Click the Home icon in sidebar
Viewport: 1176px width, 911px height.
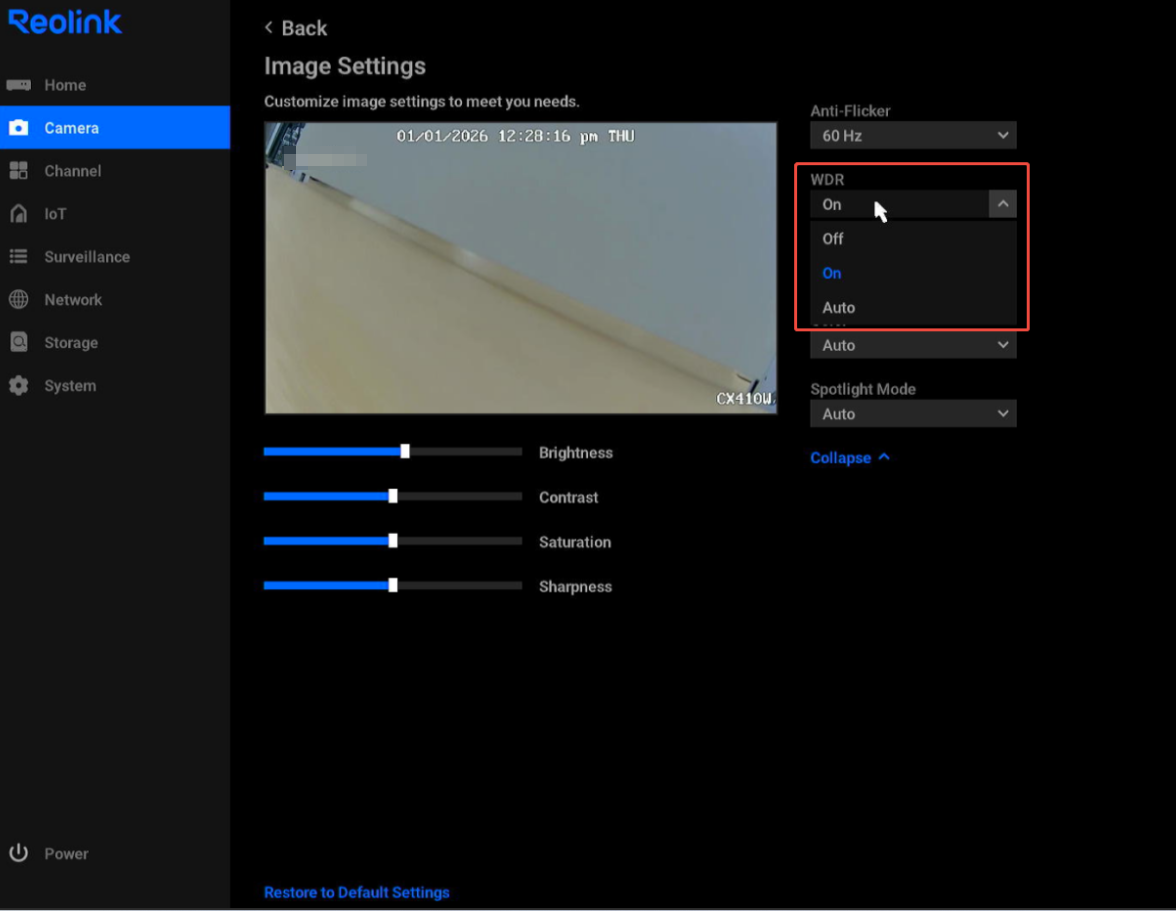pos(19,85)
